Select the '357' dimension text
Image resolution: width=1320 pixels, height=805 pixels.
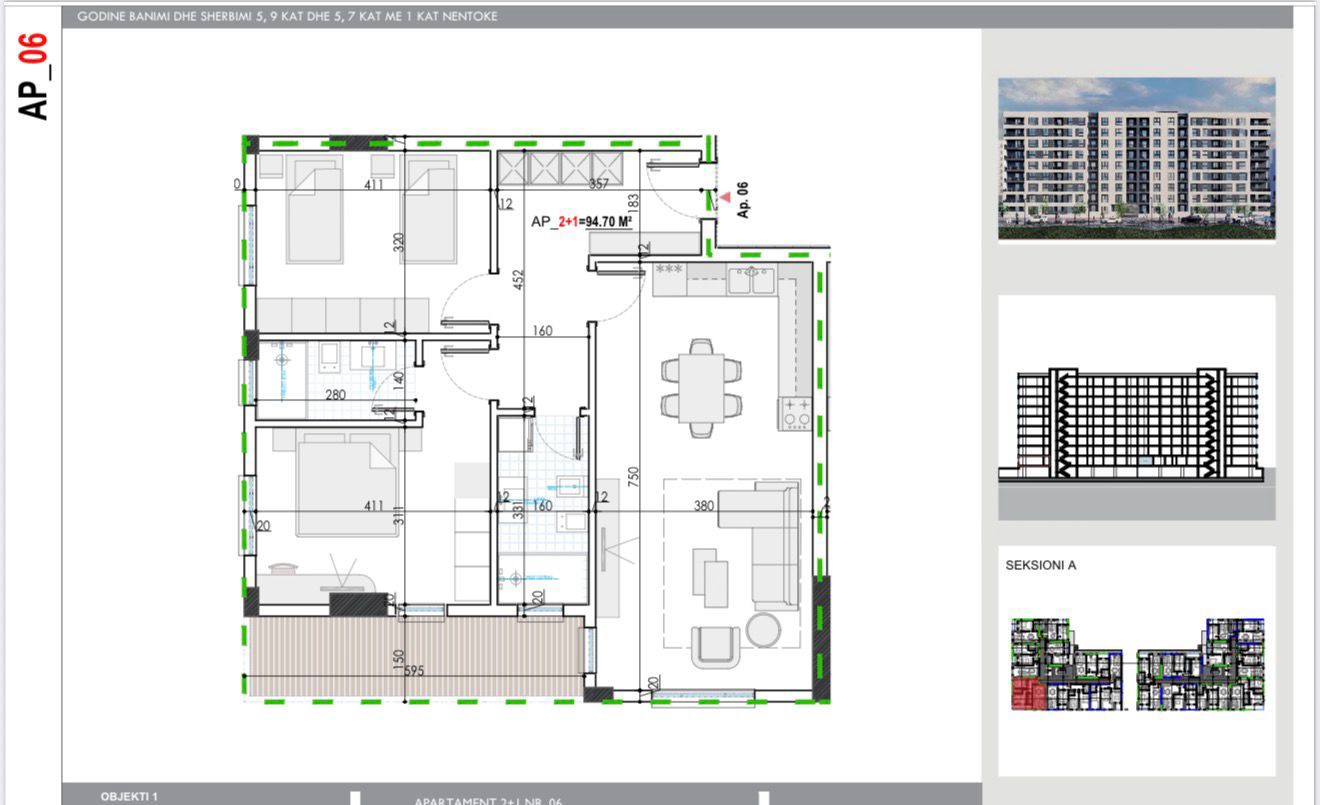tap(598, 184)
